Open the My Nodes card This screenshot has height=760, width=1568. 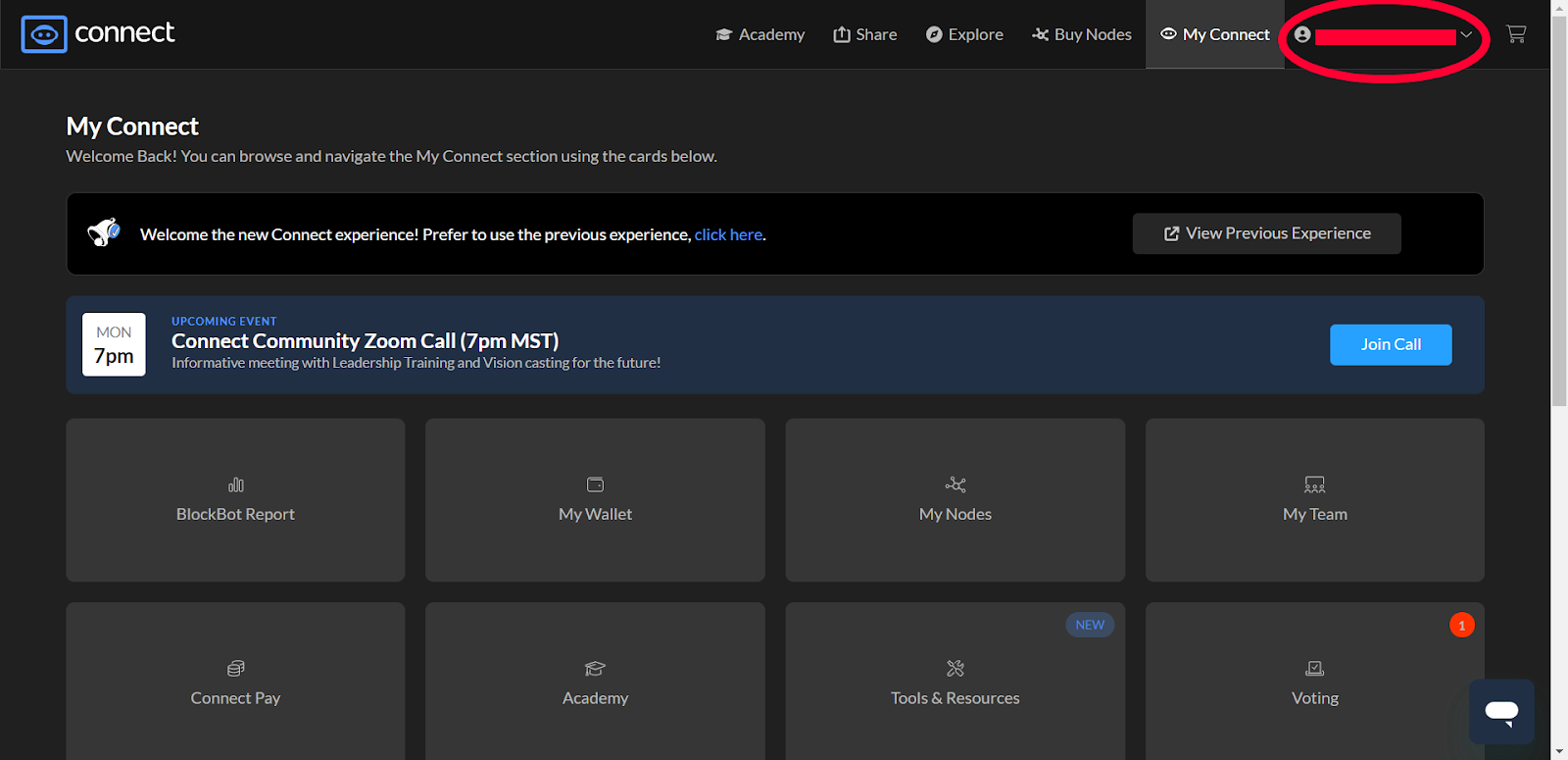tap(955, 500)
